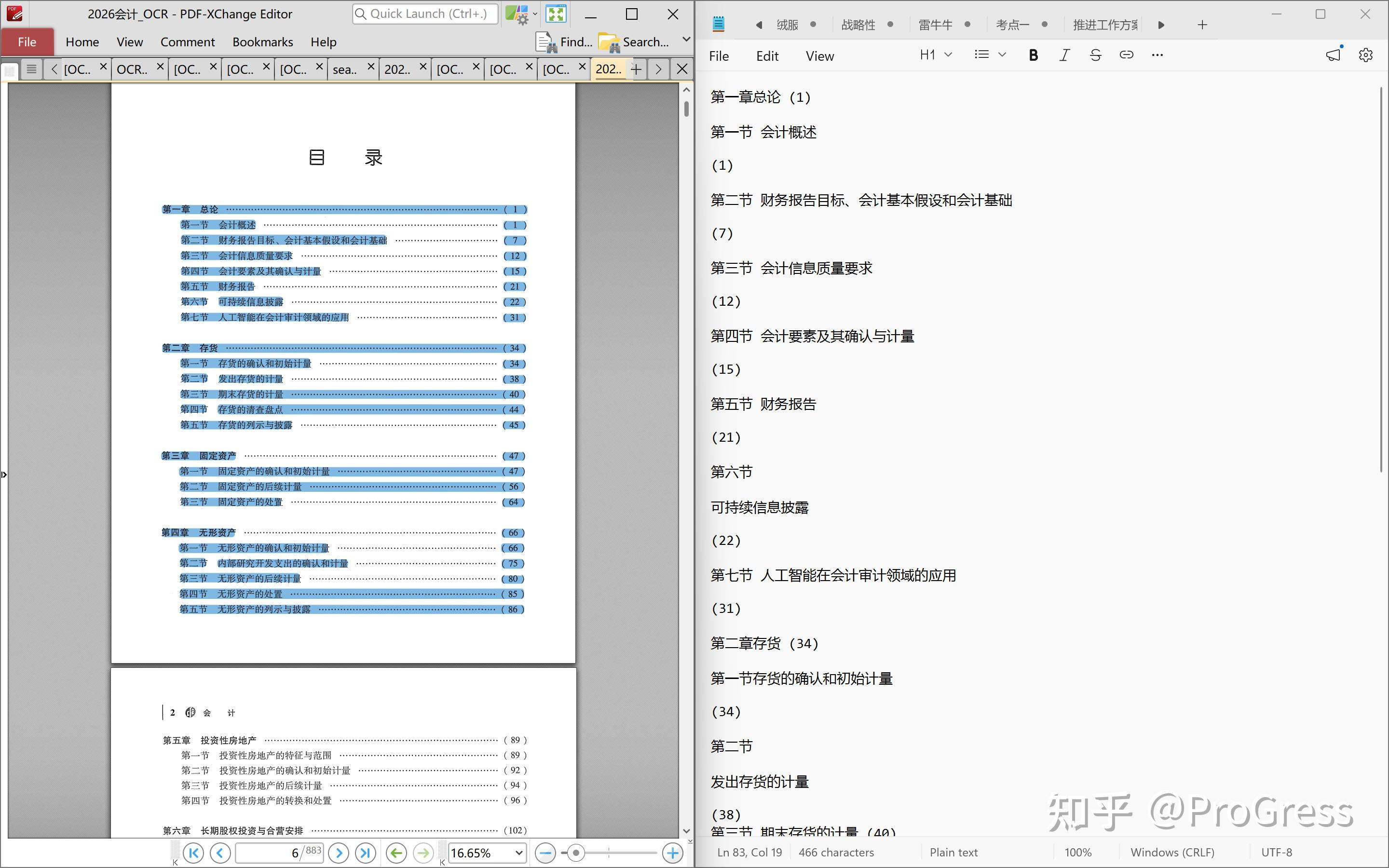Apply strikethrough formatting in Notepad
The image size is (1389, 868).
pyautogui.click(x=1095, y=55)
